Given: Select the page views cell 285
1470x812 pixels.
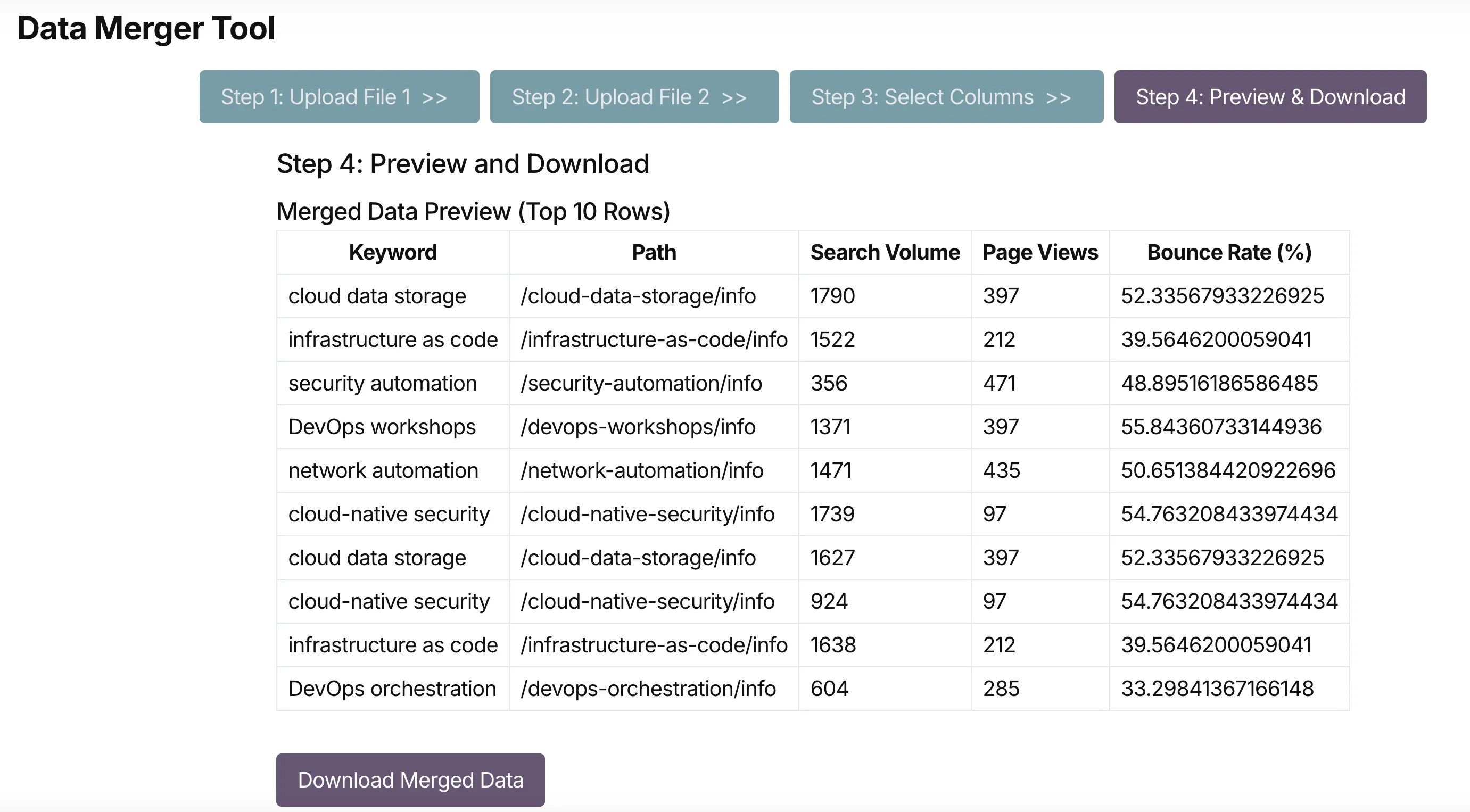Looking at the screenshot, I should coord(1040,689).
